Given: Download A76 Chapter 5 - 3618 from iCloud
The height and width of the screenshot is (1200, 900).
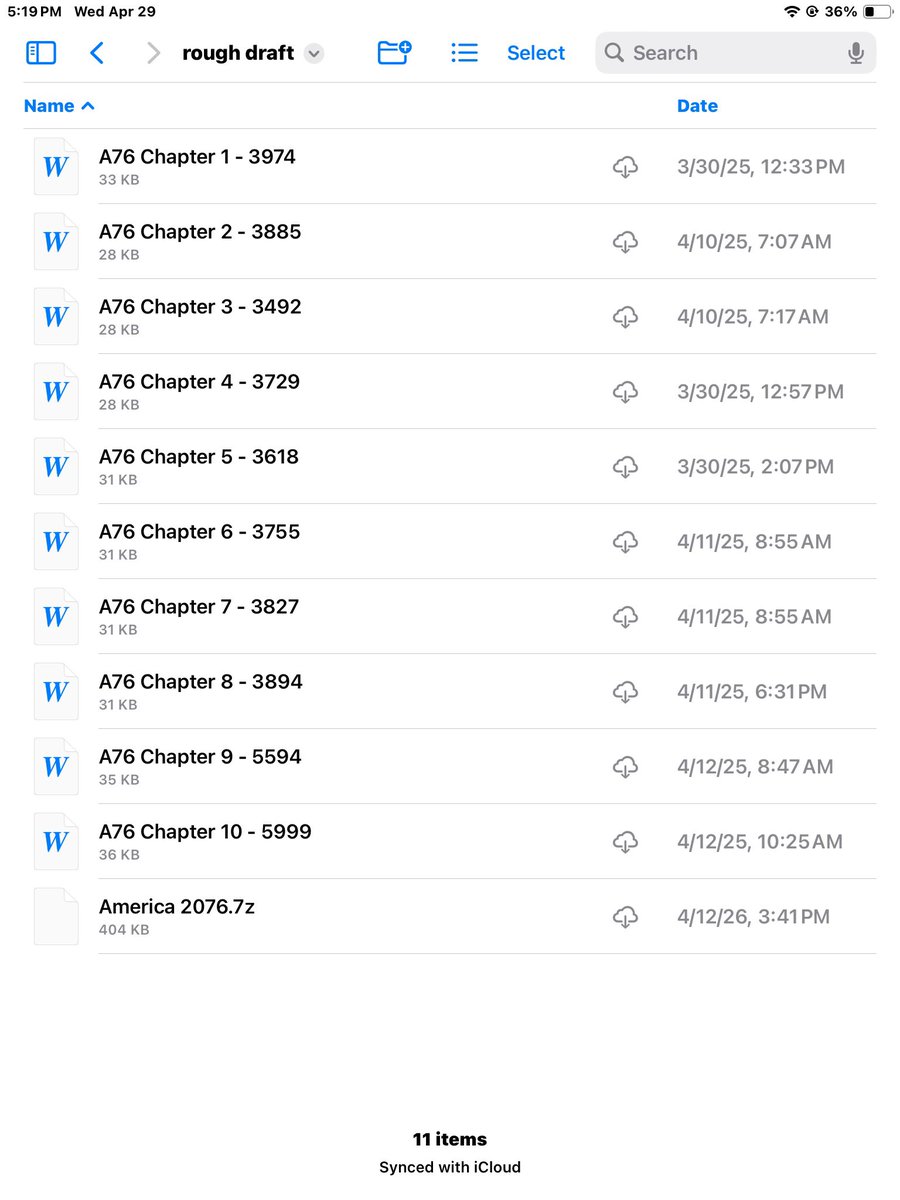Looking at the screenshot, I should pyautogui.click(x=625, y=467).
